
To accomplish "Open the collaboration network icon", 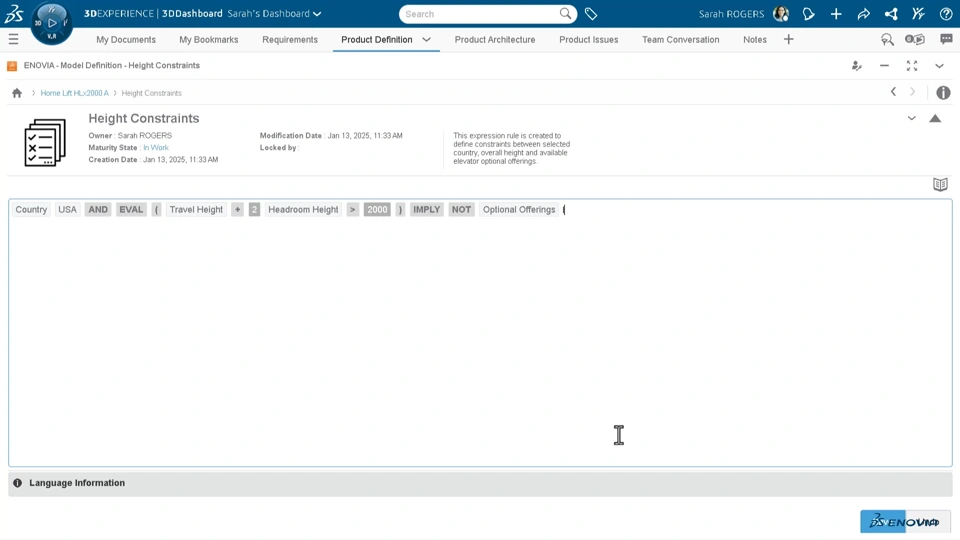I will [x=891, y=13].
